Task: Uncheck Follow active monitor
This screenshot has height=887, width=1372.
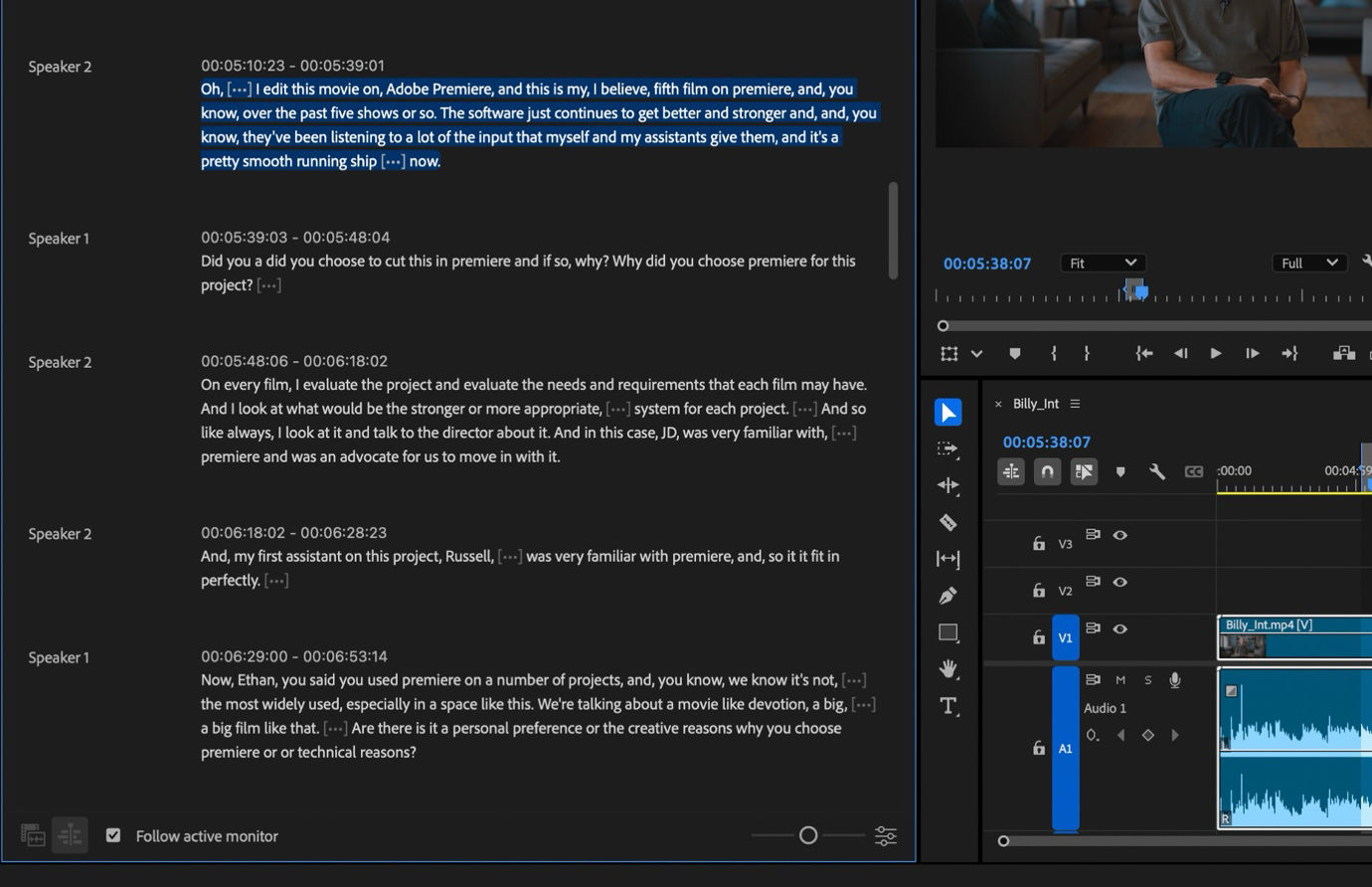Action: (x=113, y=835)
